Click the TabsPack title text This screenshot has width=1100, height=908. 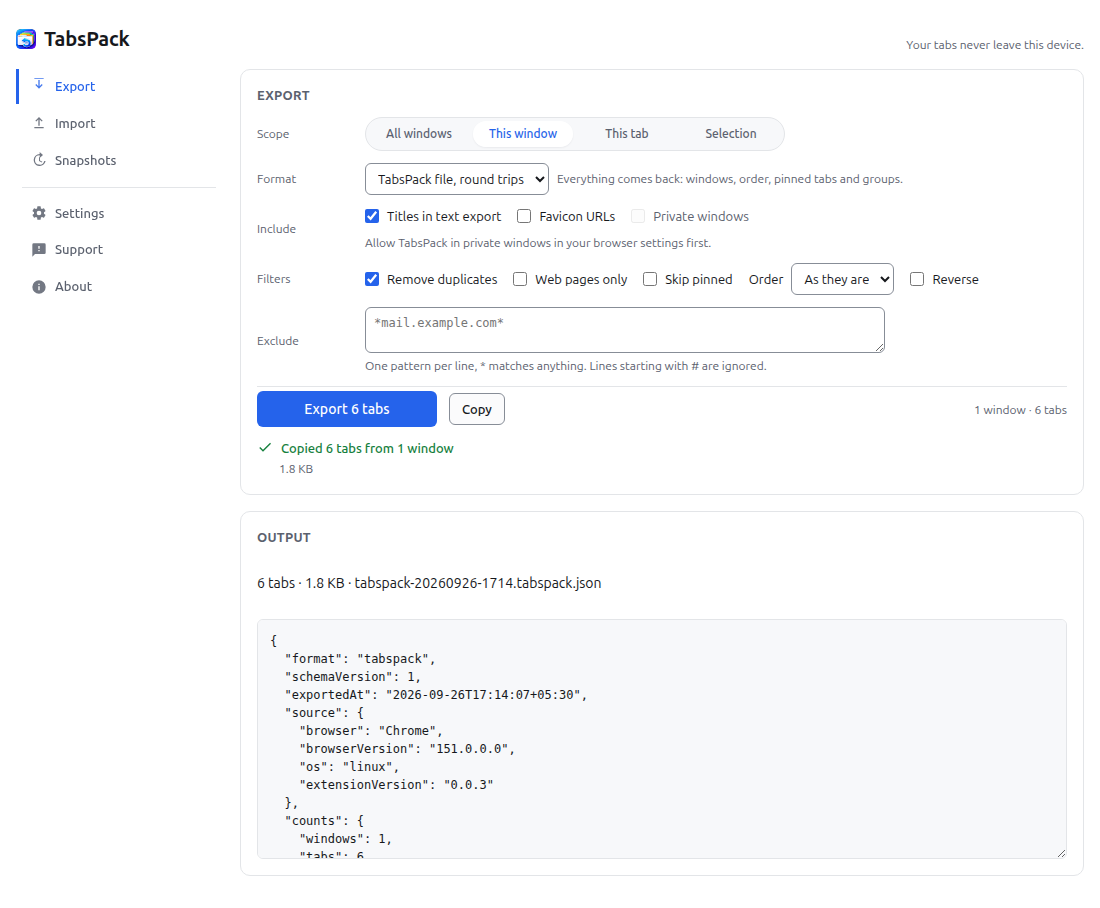click(x=87, y=39)
